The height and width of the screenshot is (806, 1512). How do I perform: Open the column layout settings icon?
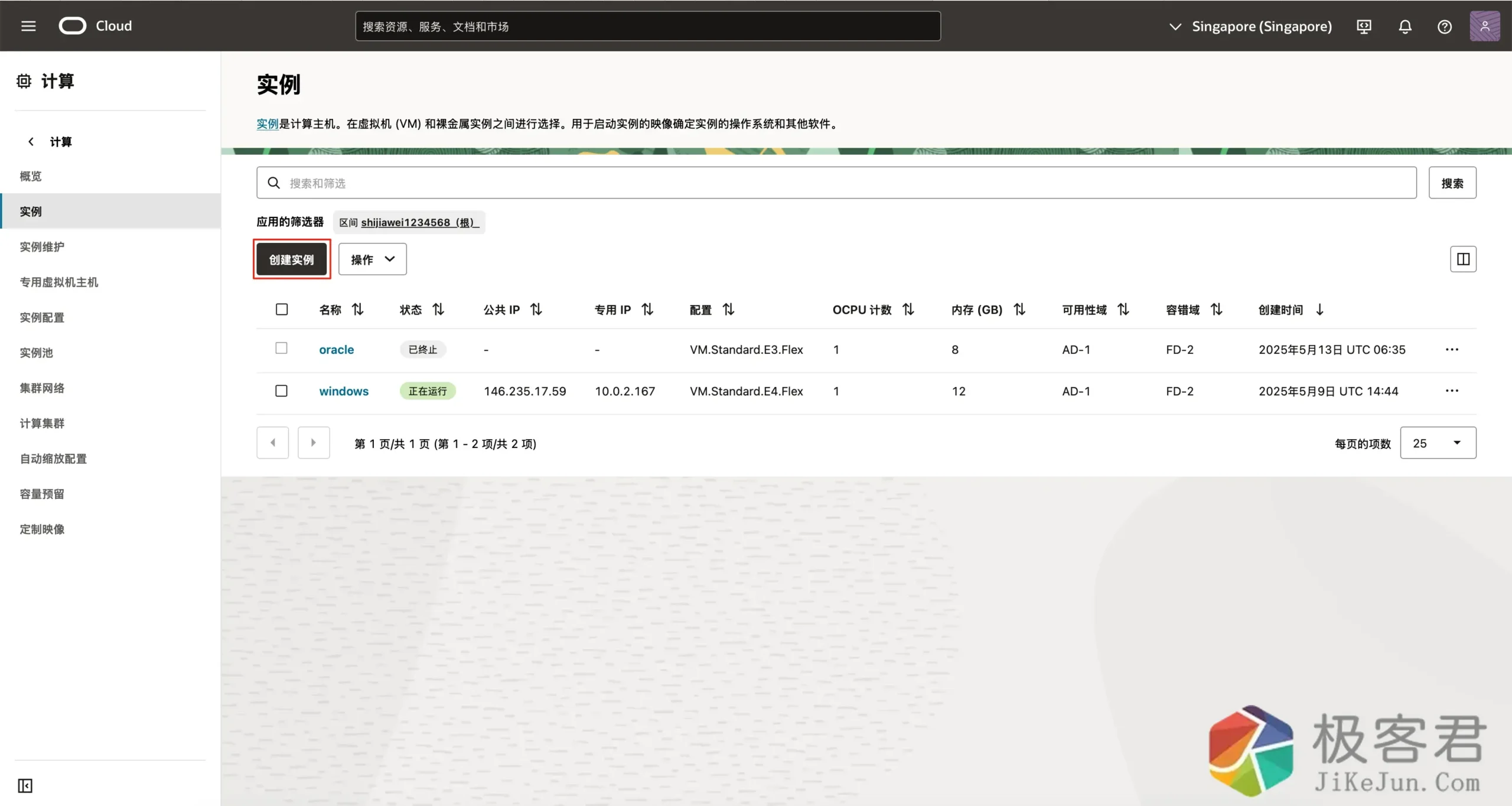point(1463,259)
